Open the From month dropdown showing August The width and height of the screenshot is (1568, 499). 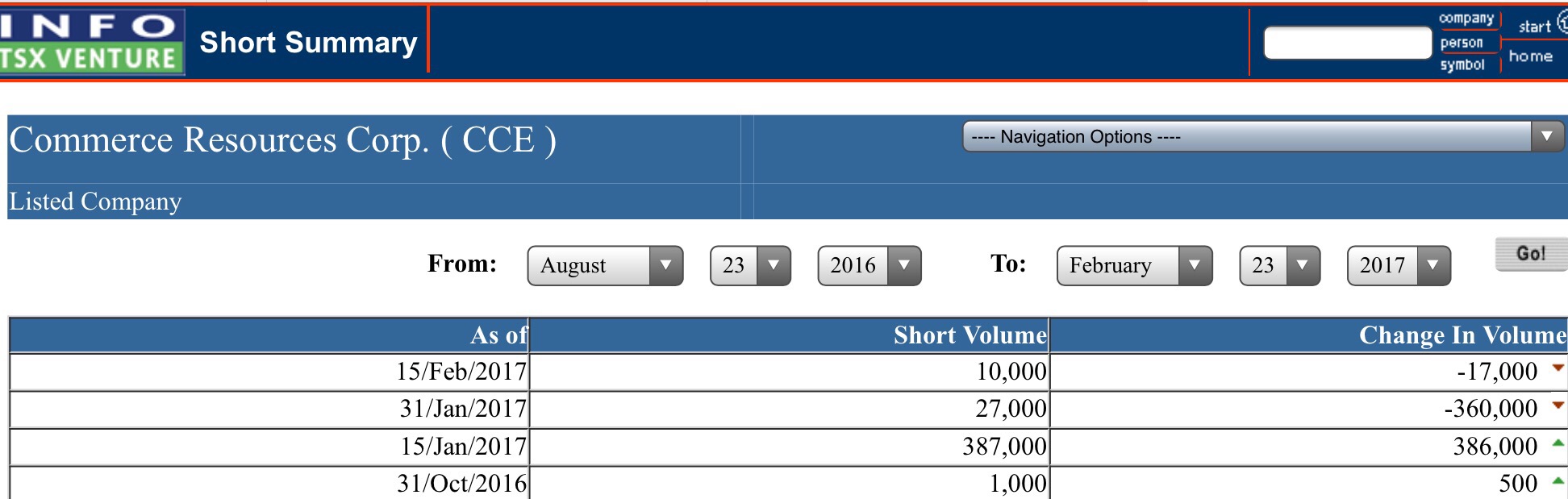point(605,265)
